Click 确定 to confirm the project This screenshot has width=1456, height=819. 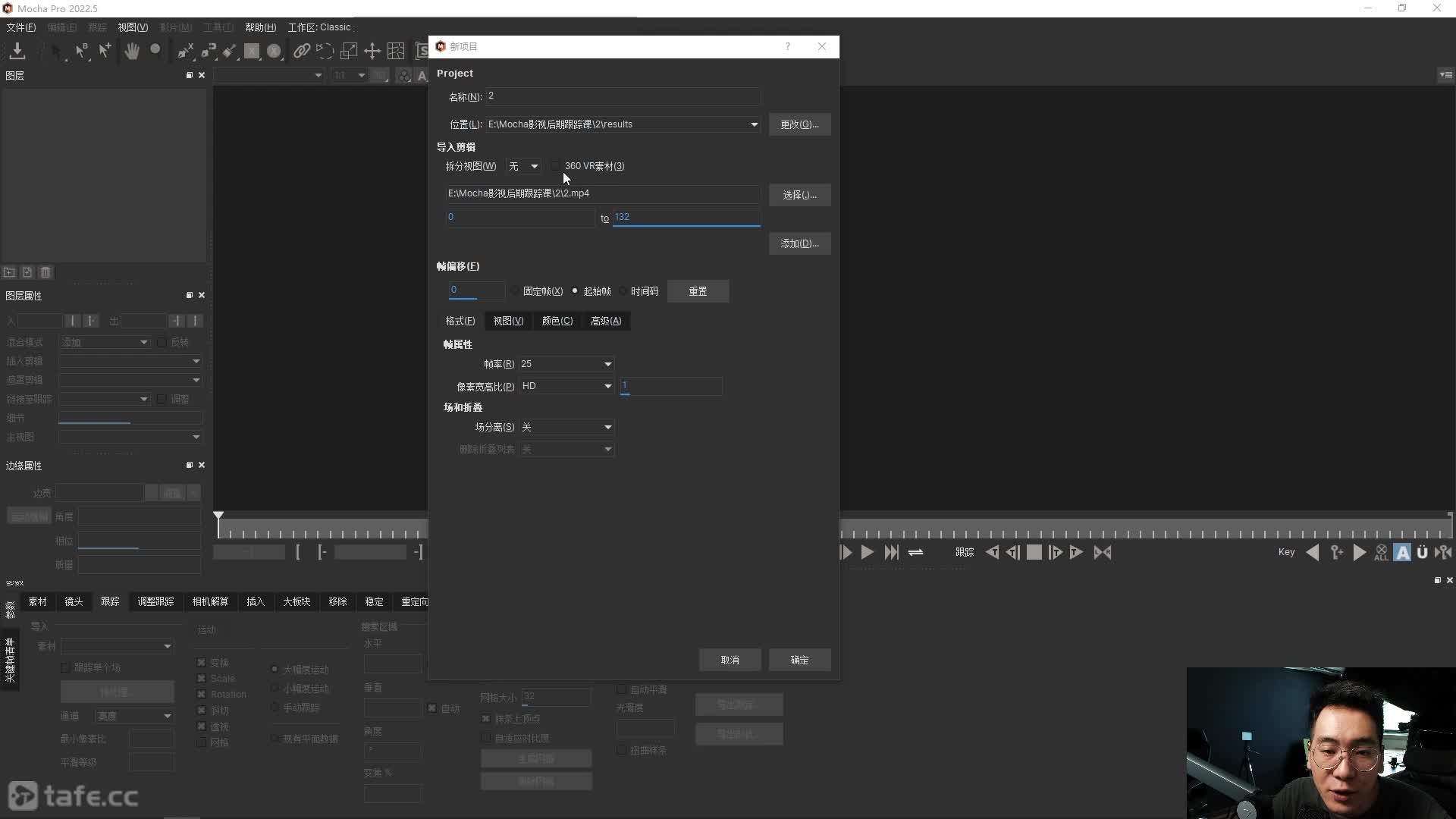coord(800,660)
